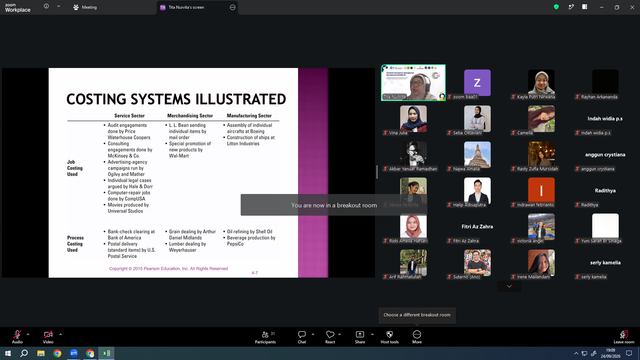Open the taskbar clock showing 19:09
The image size is (640, 360).
pos(611,353)
